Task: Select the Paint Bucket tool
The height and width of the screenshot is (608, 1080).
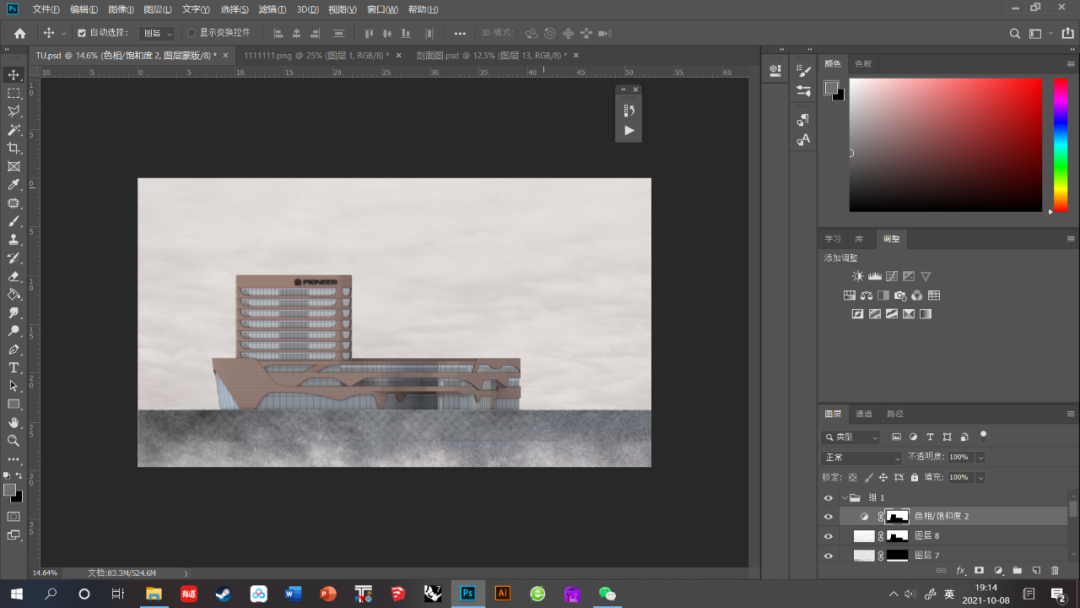Action: click(x=14, y=295)
